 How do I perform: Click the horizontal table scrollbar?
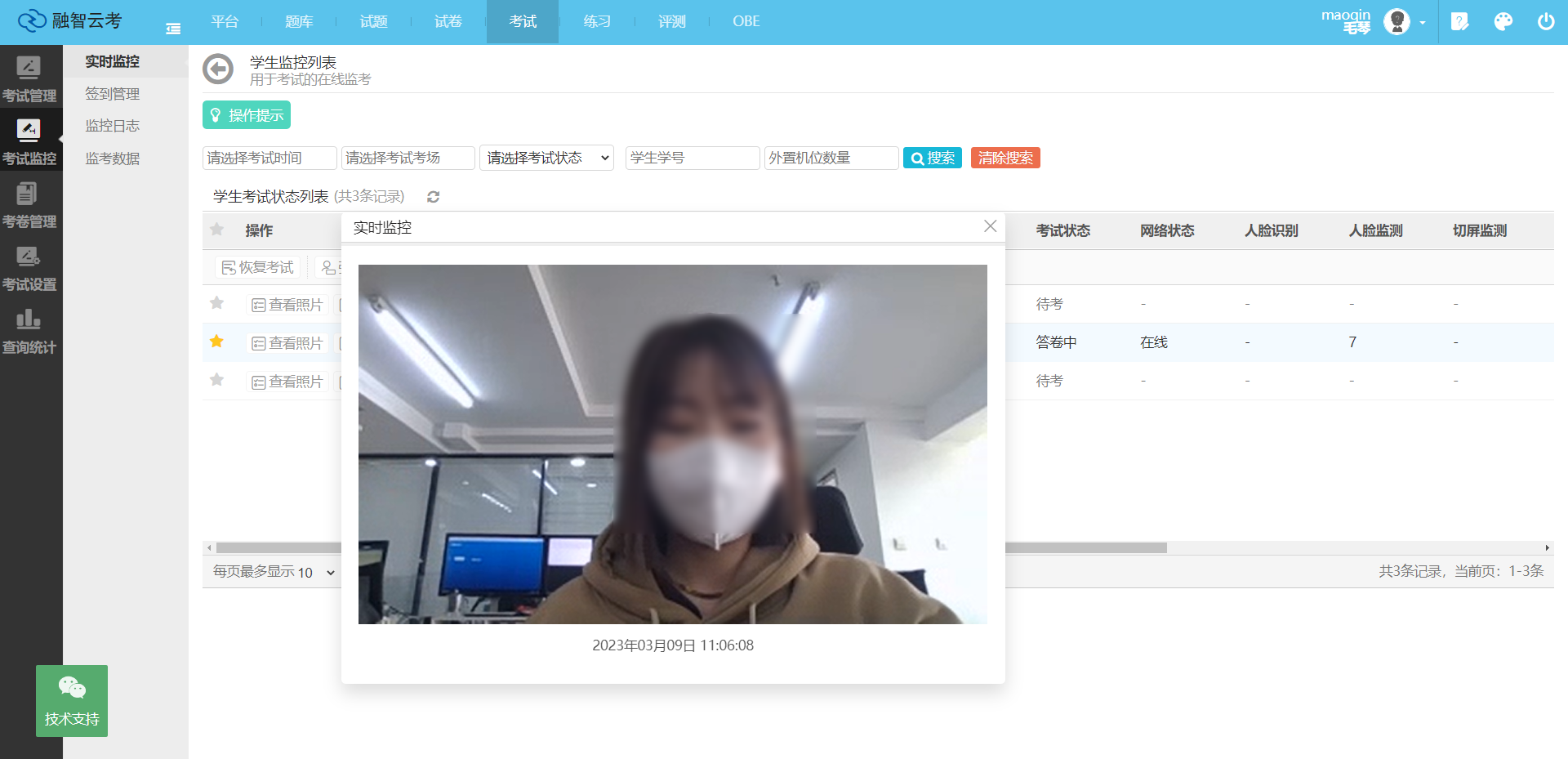(x=1086, y=547)
